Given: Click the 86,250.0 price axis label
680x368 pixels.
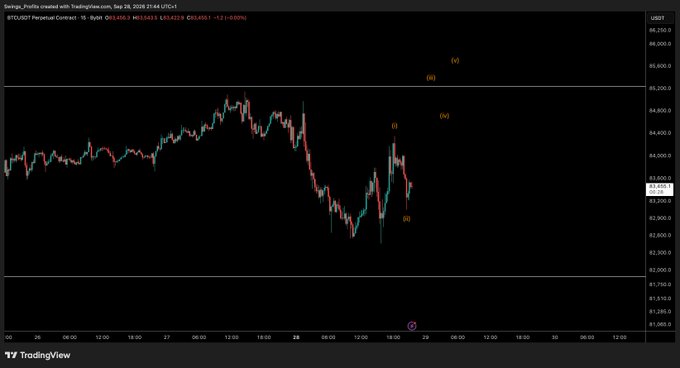Looking at the screenshot, I should coord(660,30).
